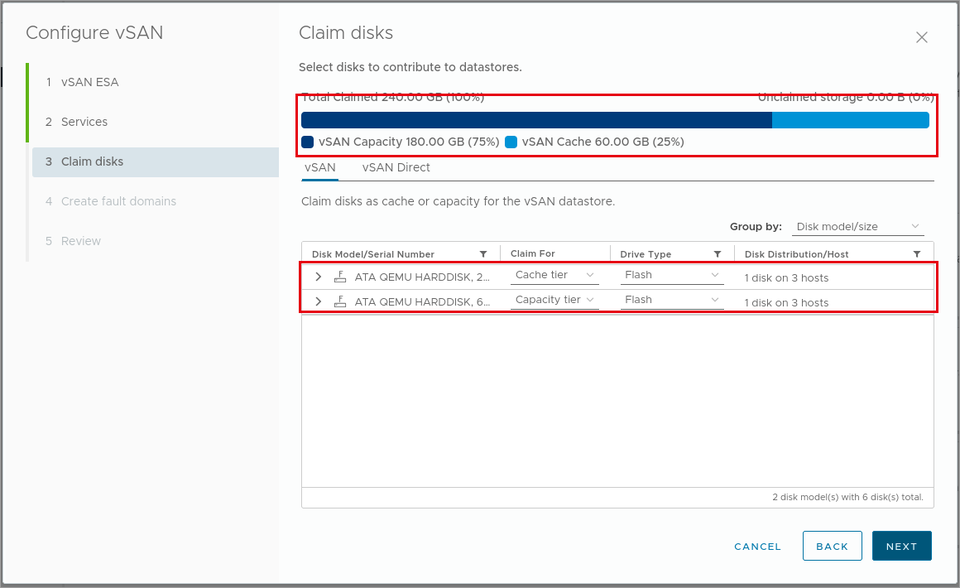This screenshot has width=960, height=588.
Task: Click disk icon in Cache tier row
Action: point(340,277)
